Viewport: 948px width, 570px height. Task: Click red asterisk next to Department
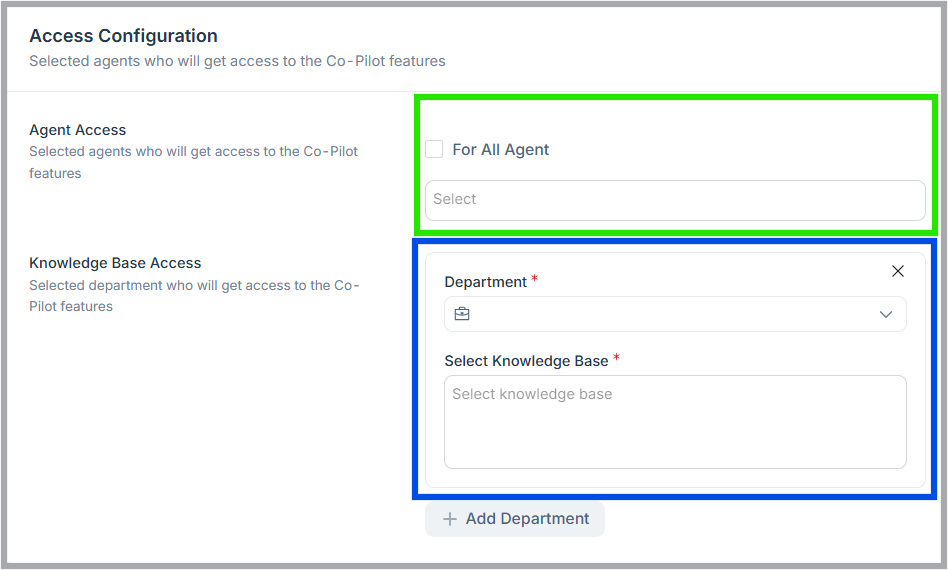click(x=535, y=280)
